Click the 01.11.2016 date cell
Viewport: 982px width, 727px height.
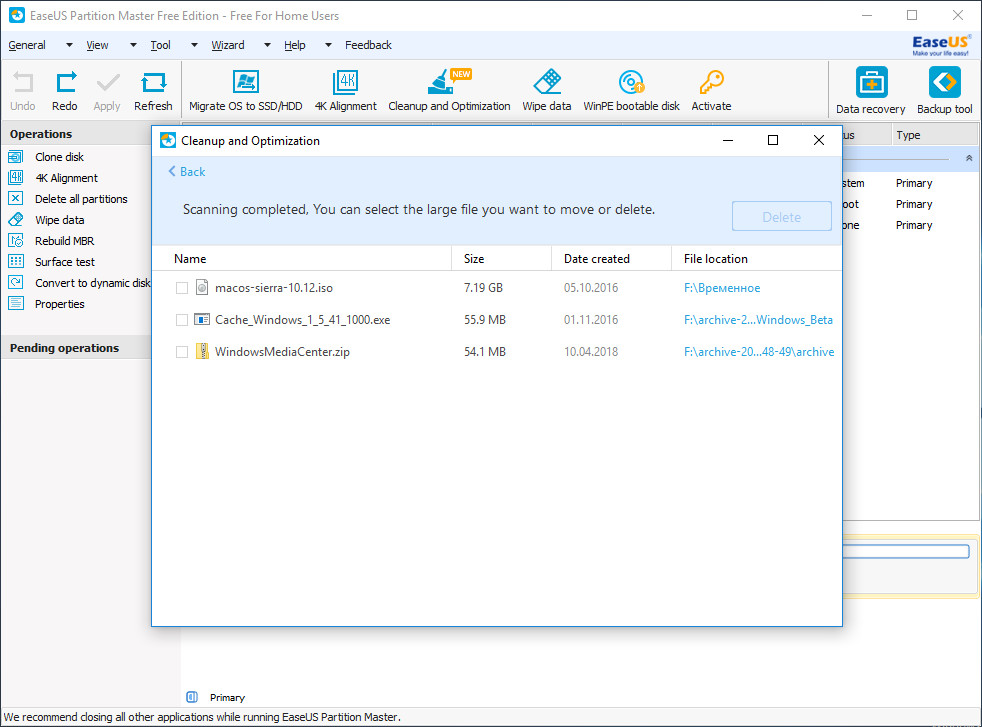[x=591, y=320]
